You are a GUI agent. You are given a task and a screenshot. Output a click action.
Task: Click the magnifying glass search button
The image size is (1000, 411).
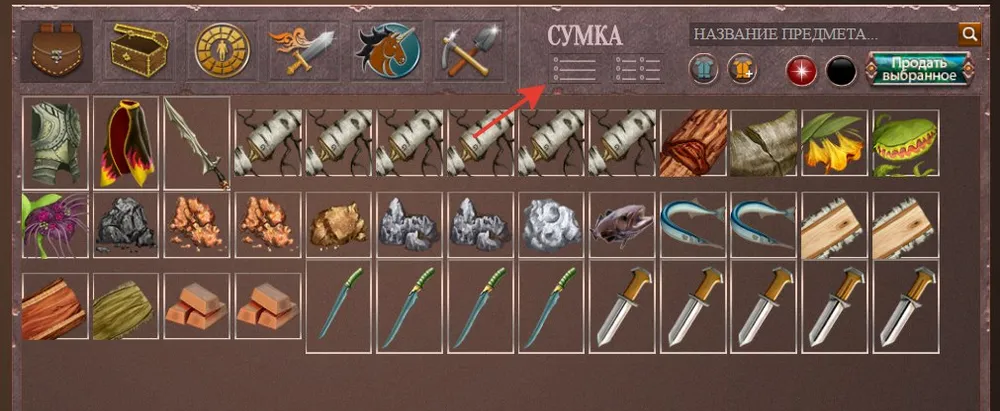[x=970, y=34]
